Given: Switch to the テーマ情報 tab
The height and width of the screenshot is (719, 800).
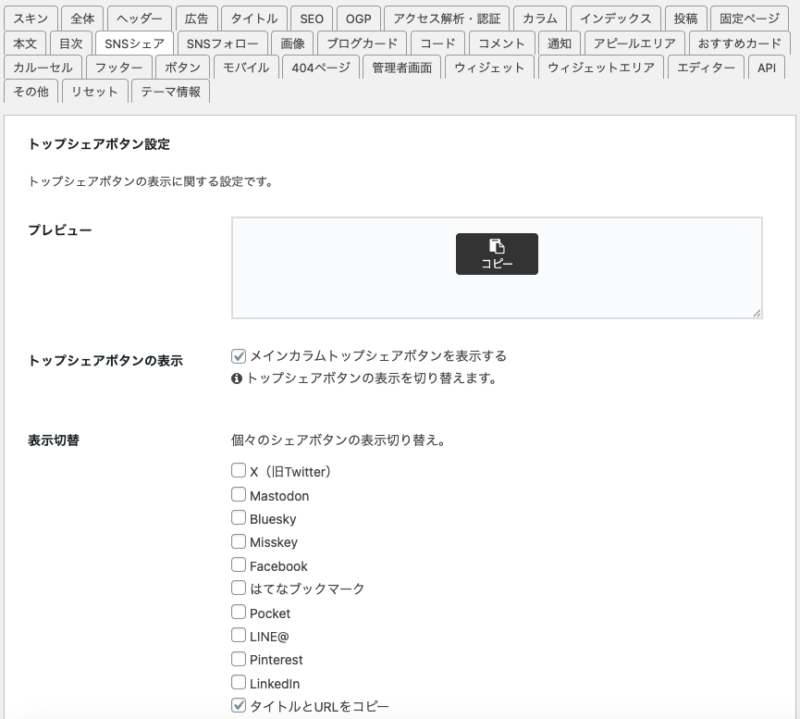Looking at the screenshot, I should pyautogui.click(x=170, y=91).
